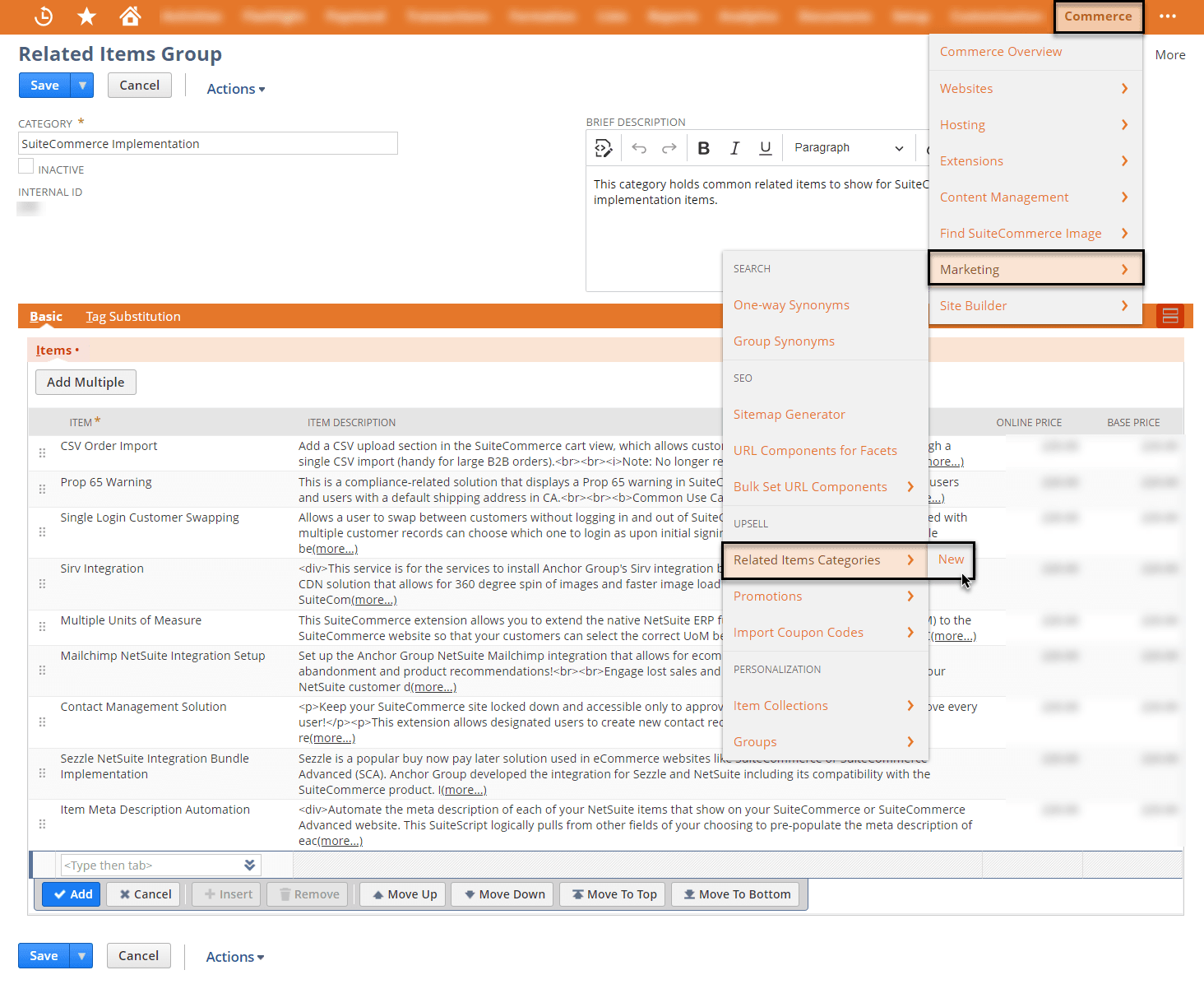Image resolution: width=1204 pixels, height=984 pixels.
Task: Grab drag handle for Sirv Integration row
Action: pos(42,584)
